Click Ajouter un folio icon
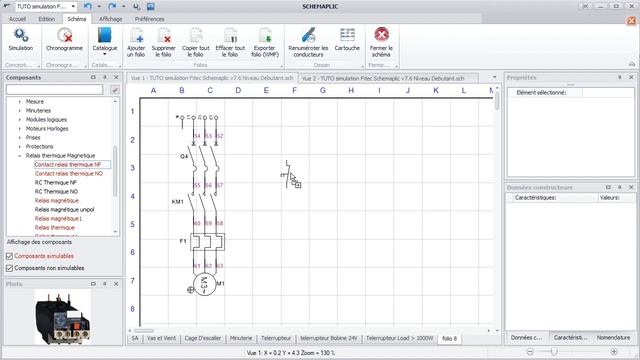The width and height of the screenshot is (640, 360). click(136, 36)
